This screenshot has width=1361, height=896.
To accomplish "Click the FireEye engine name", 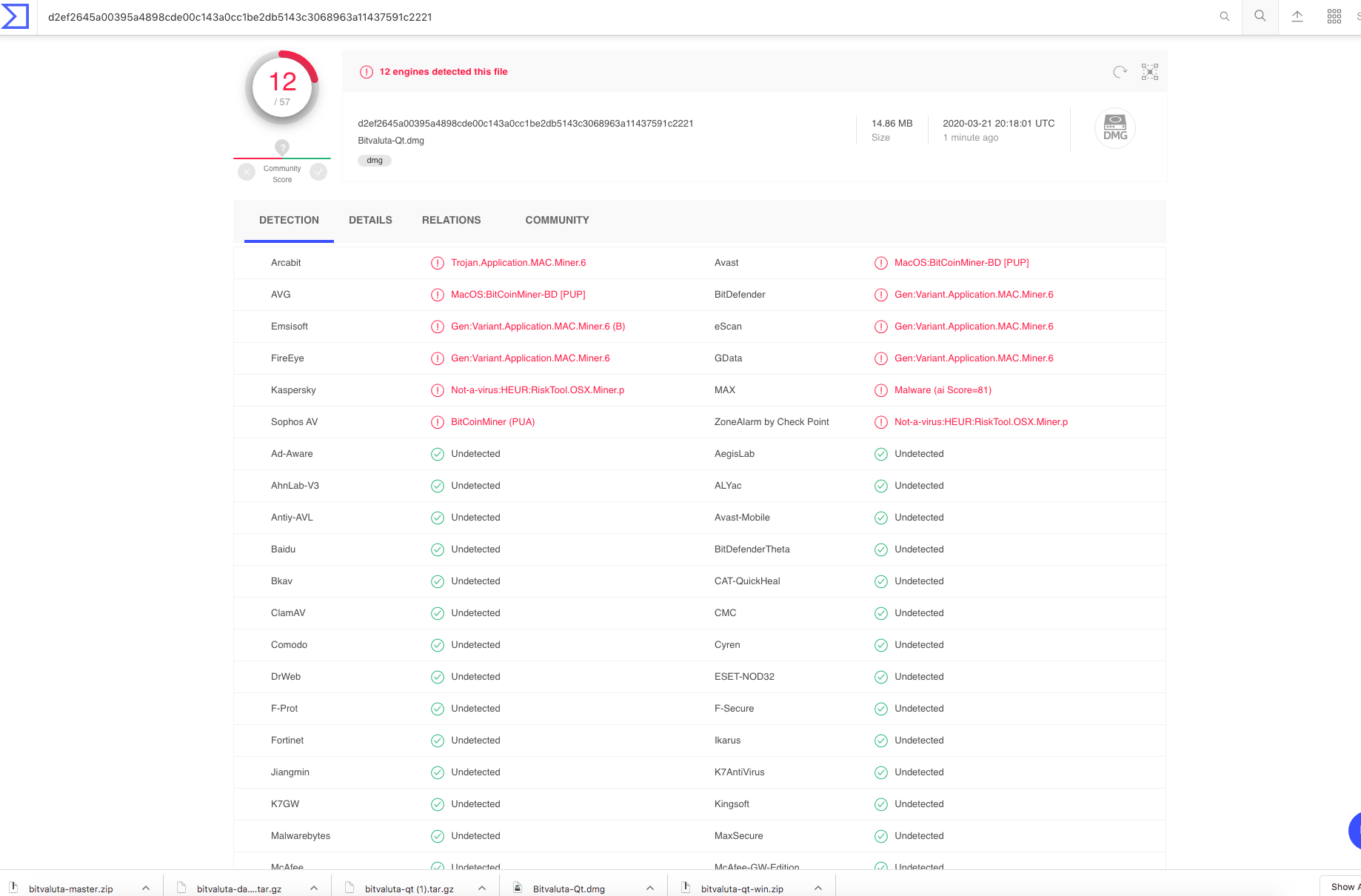I will pyautogui.click(x=287, y=358).
